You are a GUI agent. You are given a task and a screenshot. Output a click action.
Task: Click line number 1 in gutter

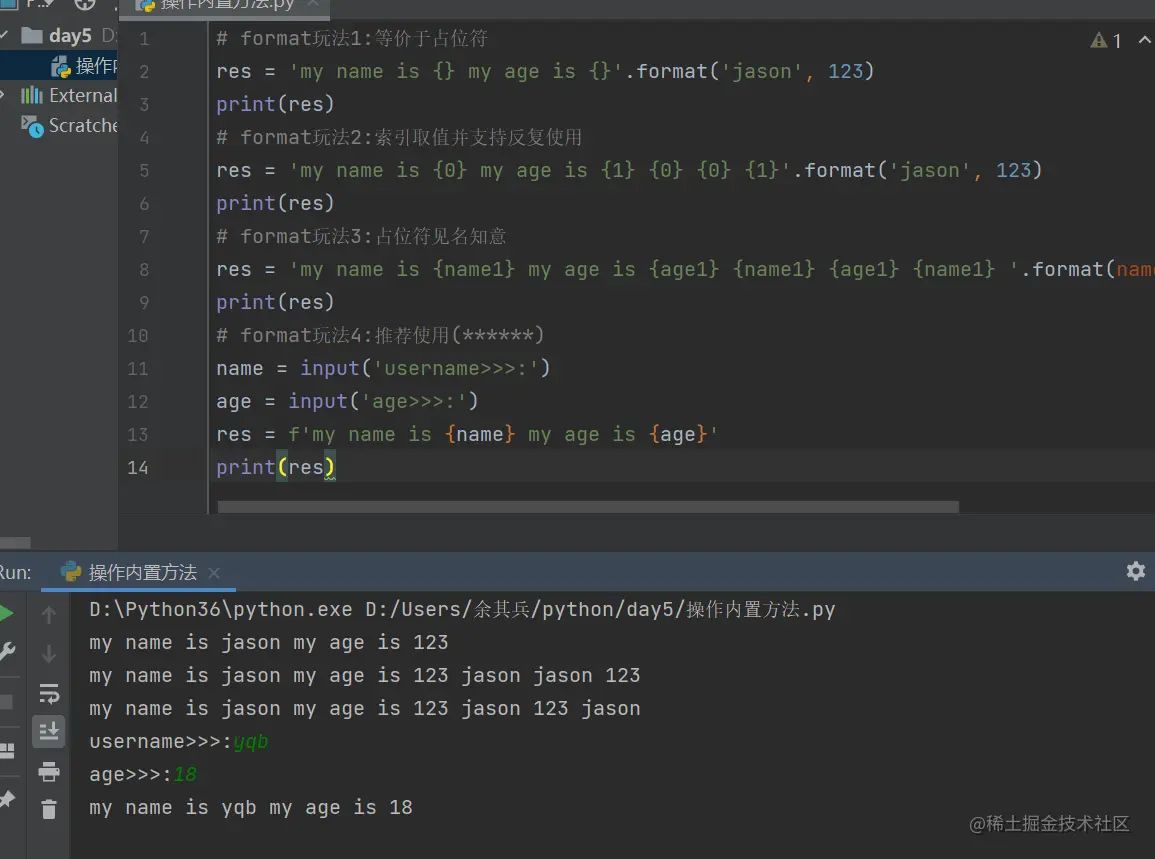click(x=144, y=39)
